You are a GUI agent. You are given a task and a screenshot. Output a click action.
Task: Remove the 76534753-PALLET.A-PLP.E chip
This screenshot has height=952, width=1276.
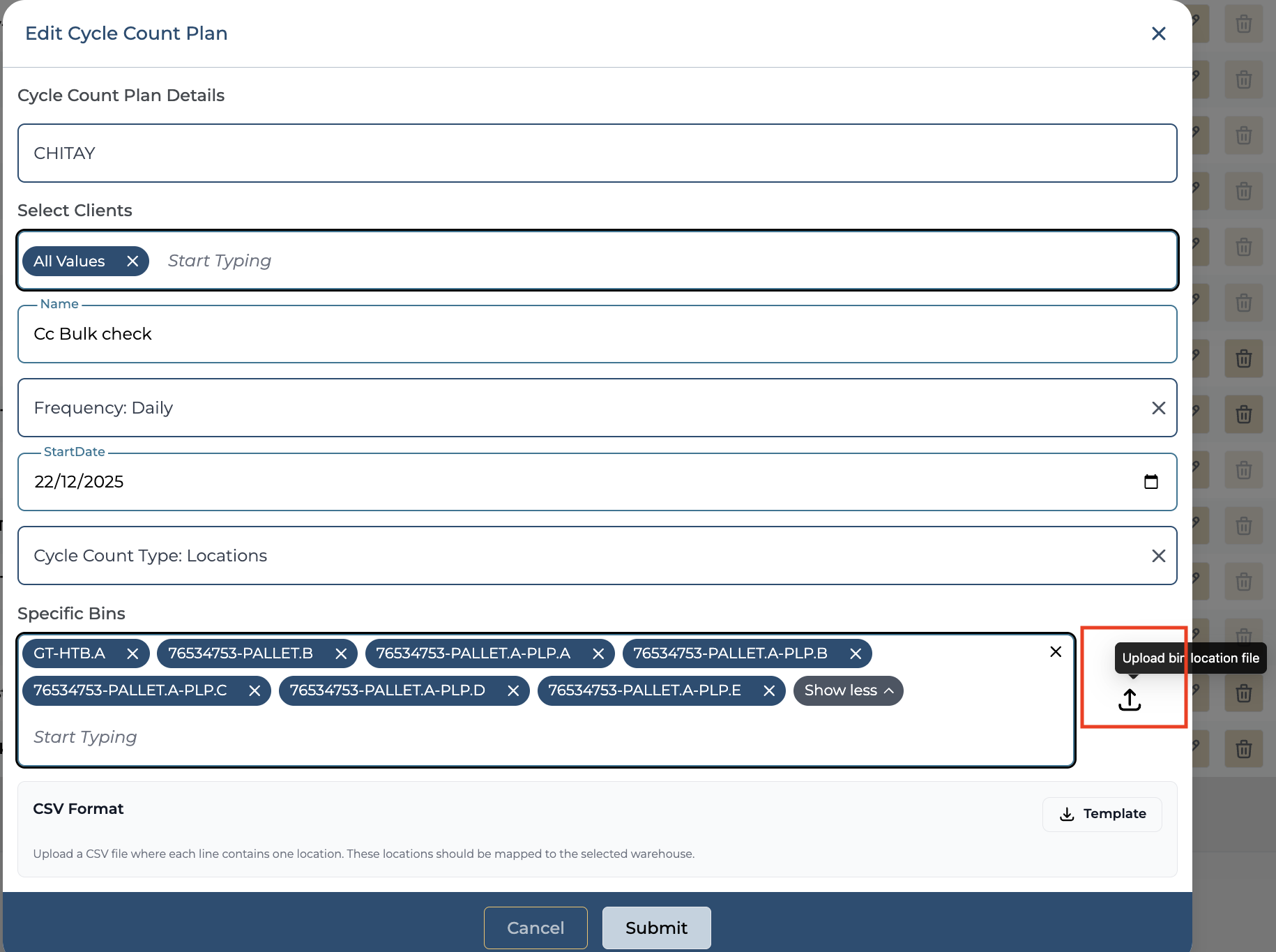(x=769, y=690)
